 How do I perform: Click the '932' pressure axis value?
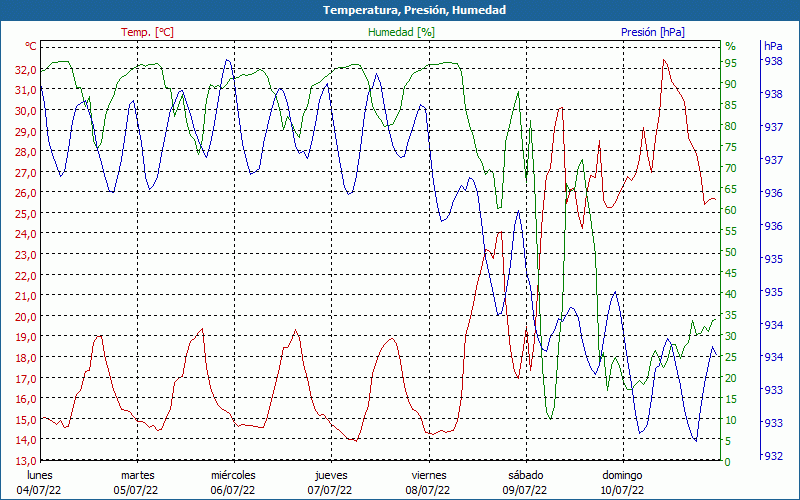click(x=773, y=456)
